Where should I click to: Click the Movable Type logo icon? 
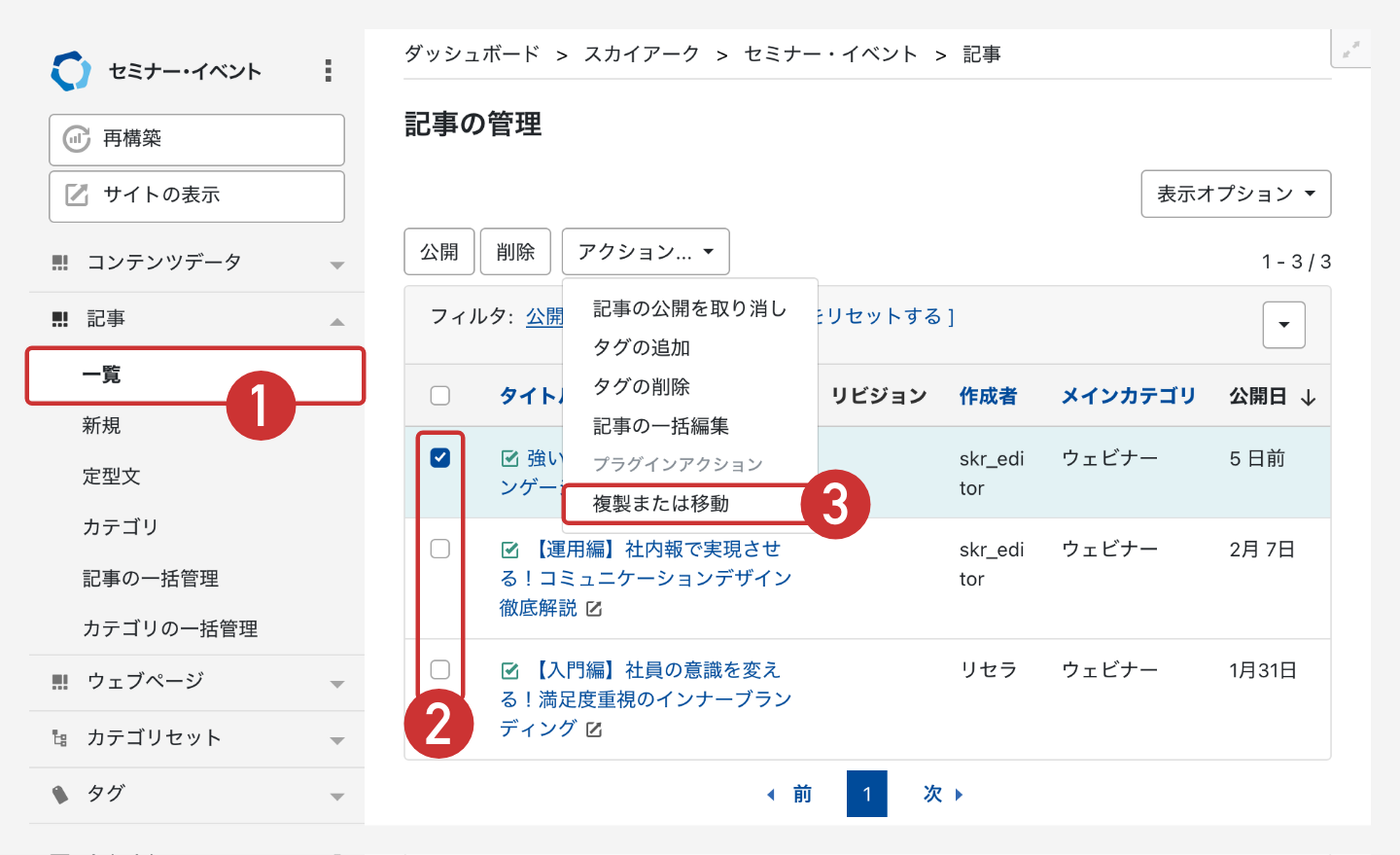pyautogui.click(x=71, y=71)
